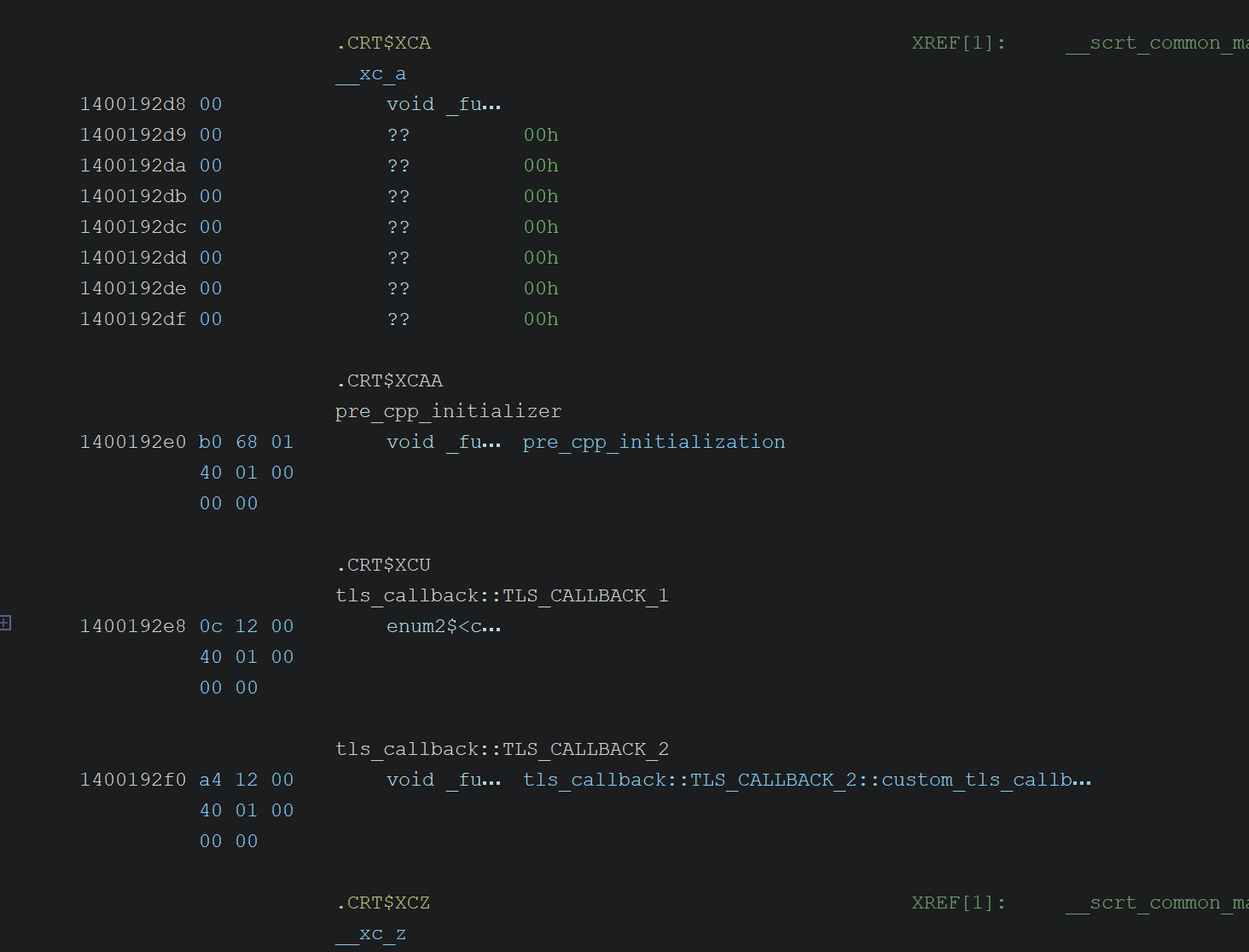Screen dimensions: 1249x952
Task: Click the __xc_z symbol label
Action: pos(371,933)
